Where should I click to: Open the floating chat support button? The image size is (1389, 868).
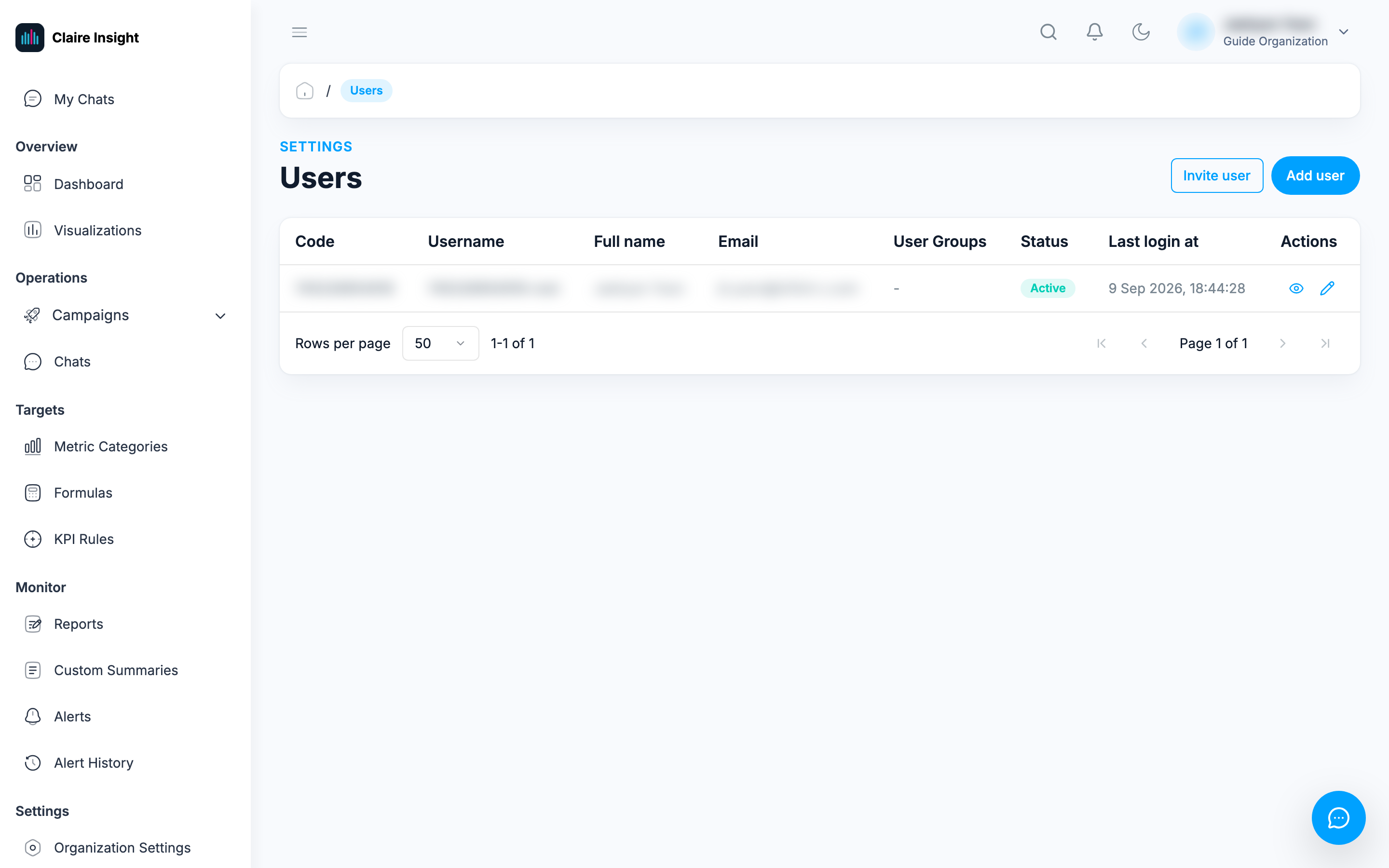coord(1338,817)
